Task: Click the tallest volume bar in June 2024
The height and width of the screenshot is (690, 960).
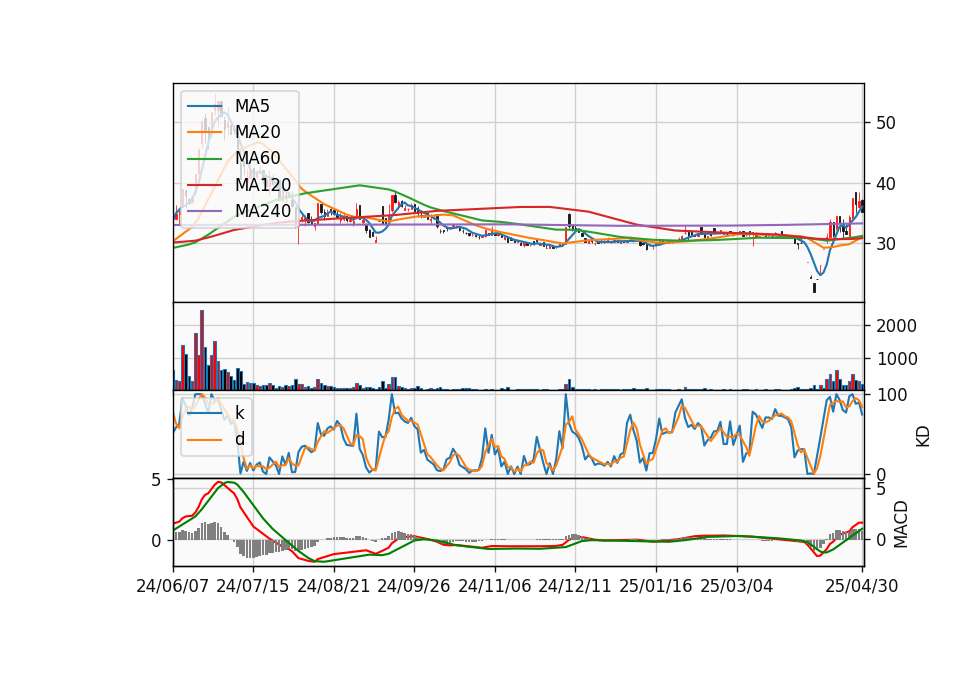Action: pos(202,350)
